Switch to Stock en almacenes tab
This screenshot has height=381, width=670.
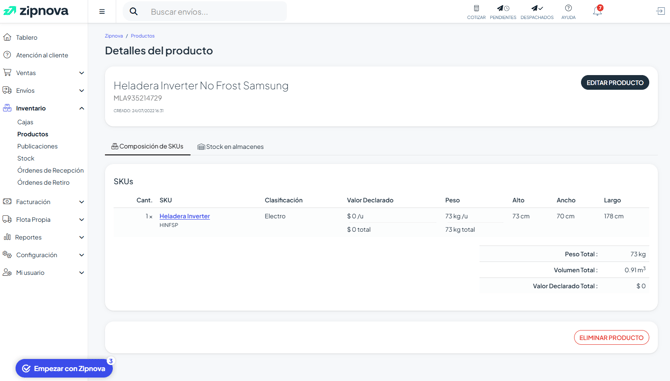point(230,147)
